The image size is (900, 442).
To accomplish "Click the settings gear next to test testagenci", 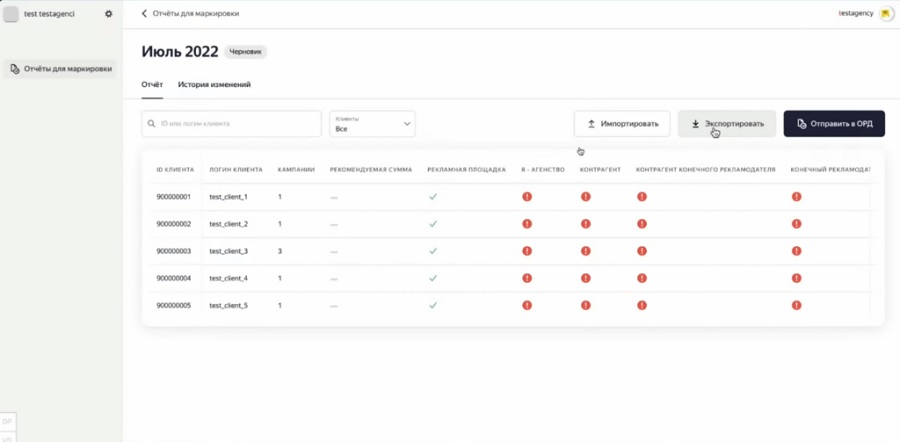I will [x=109, y=14].
